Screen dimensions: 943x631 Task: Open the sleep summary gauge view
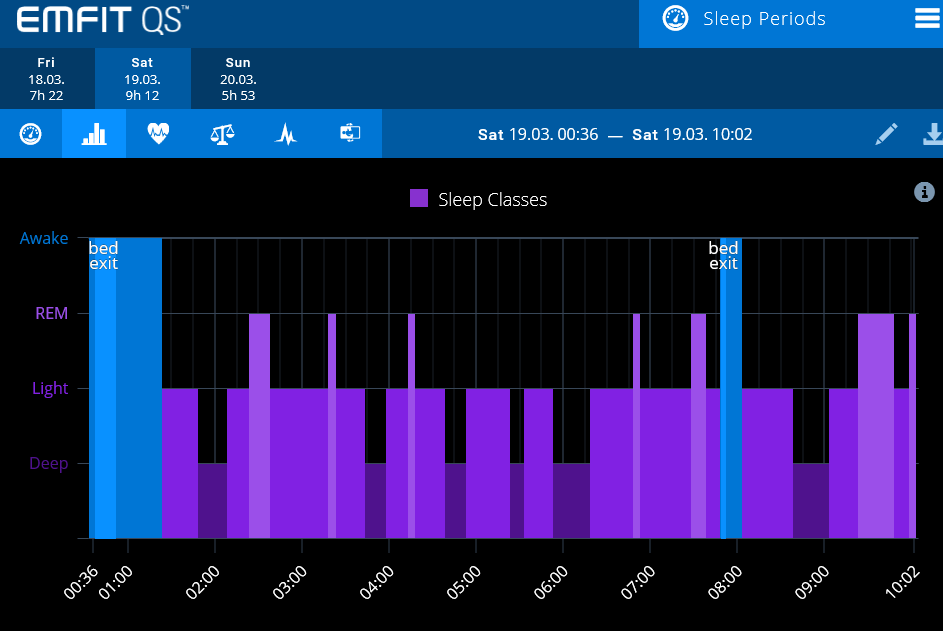click(x=30, y=134)
